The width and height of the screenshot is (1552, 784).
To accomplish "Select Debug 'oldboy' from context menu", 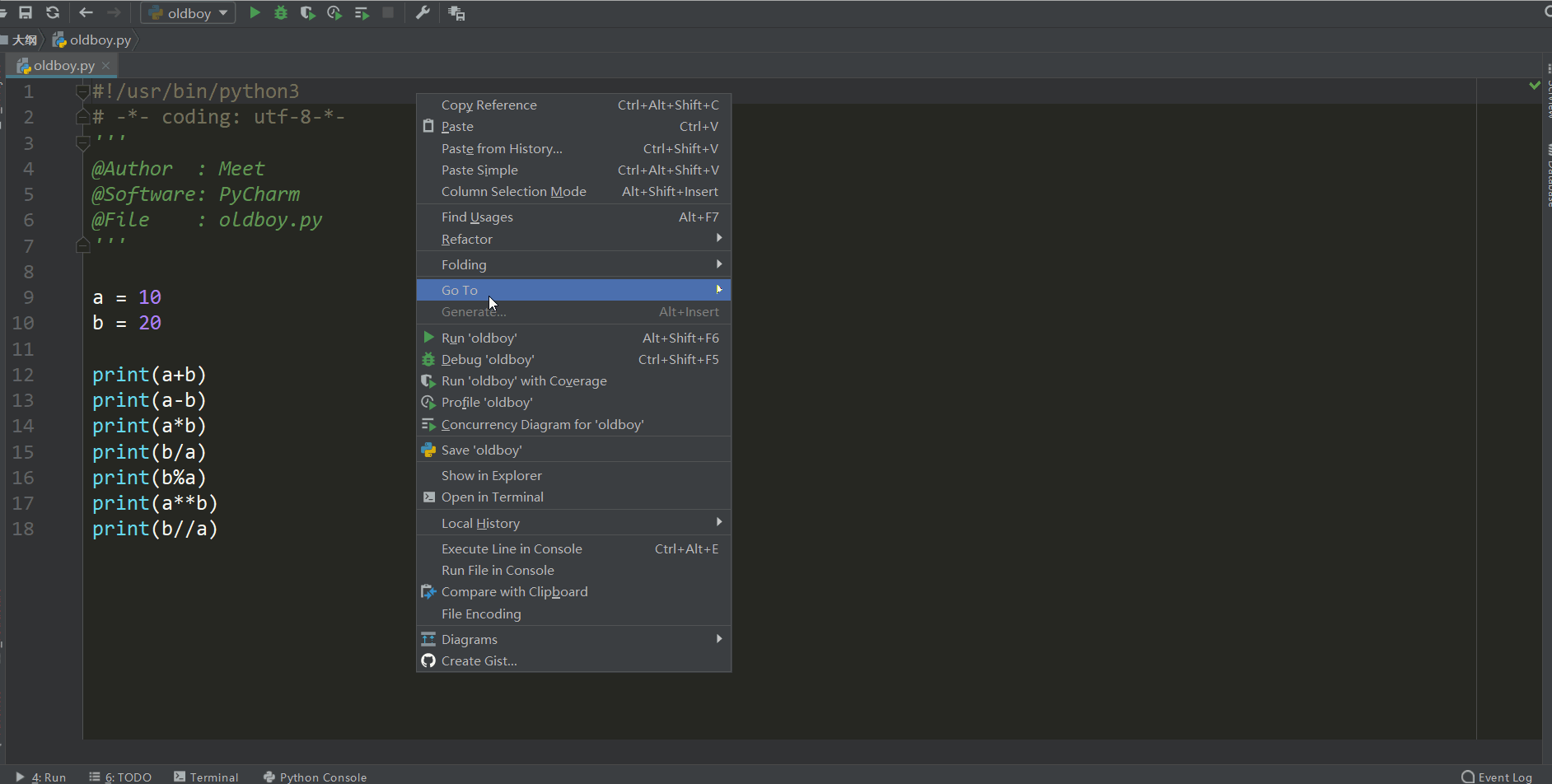I will tap(573, 359).
